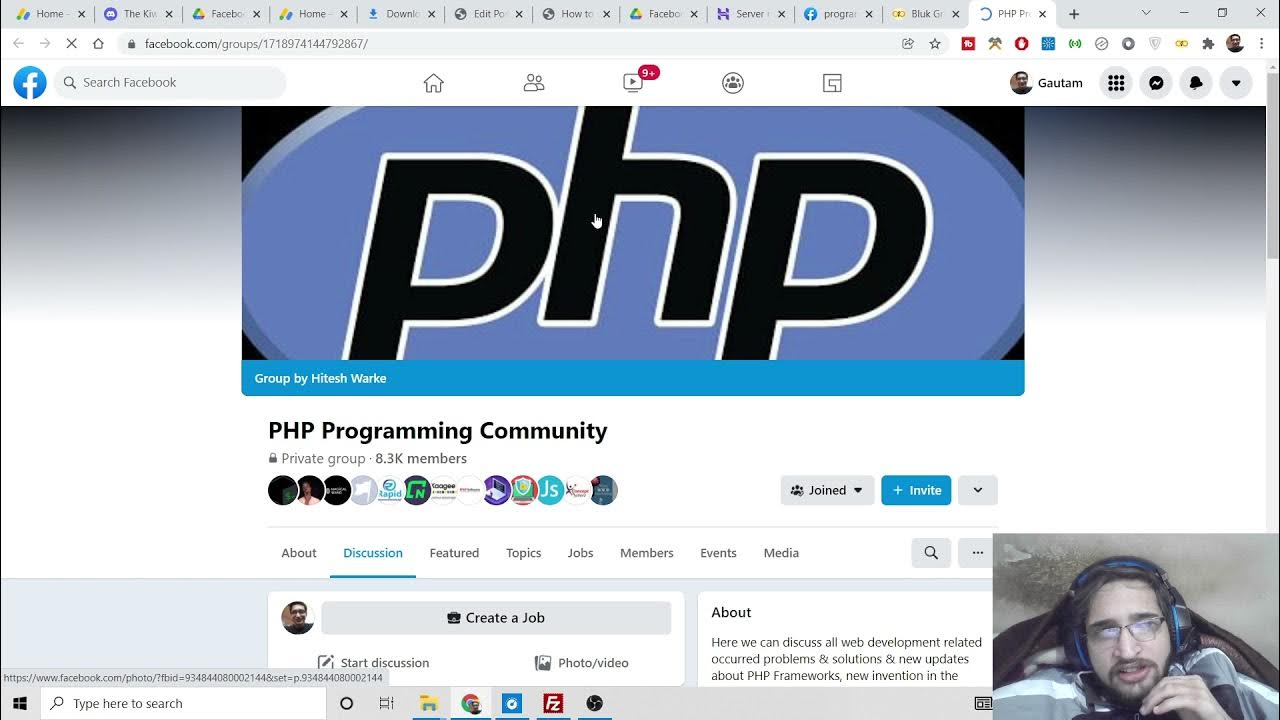Open the notifications bell icon
Viewport: 1280px width, 720px height.
coord(1196,83)
